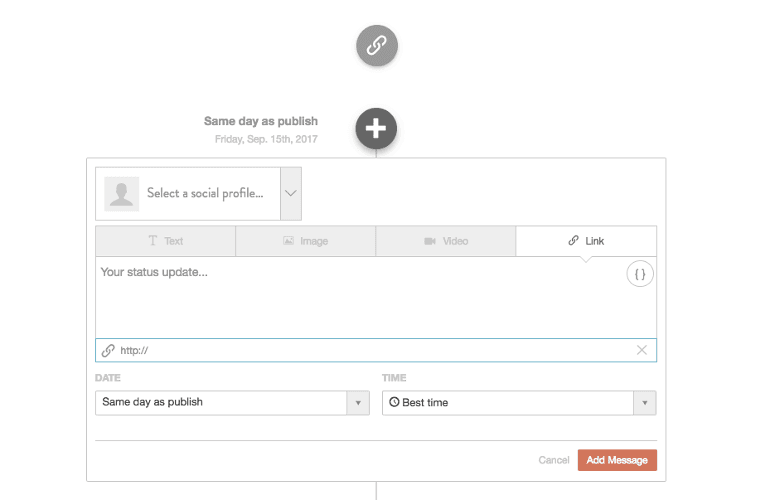770x500 pixels.
Task: Click the Same day as publish heading
Action: tap(261, 121)
